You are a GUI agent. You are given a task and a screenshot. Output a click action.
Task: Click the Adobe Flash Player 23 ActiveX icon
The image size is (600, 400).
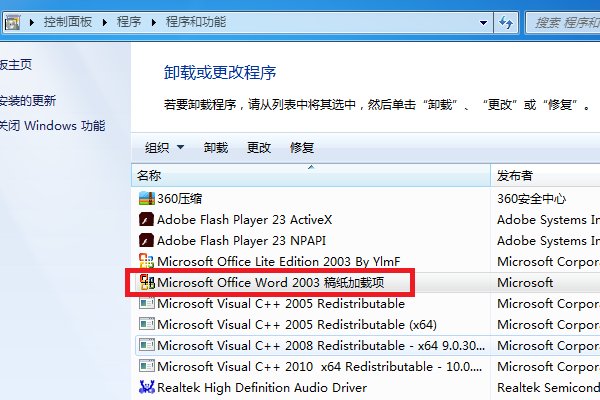(x=146, y=219)
